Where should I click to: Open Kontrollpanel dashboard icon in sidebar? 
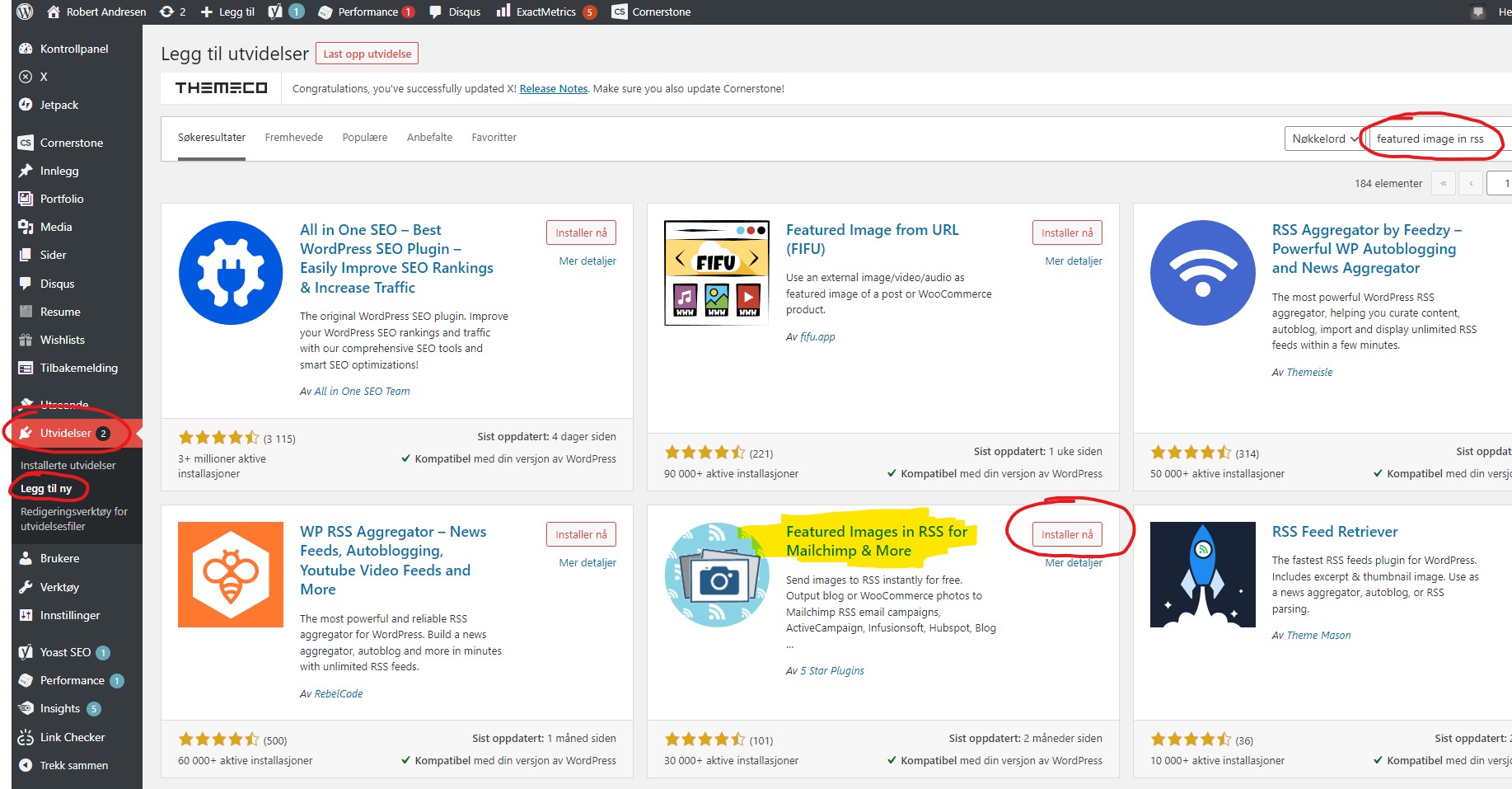click(x=26, y=49)
